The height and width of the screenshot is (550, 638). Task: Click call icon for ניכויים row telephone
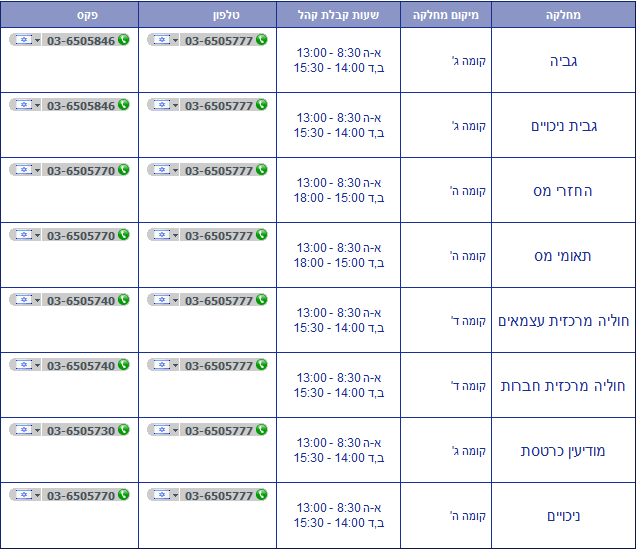click(261, 495)
